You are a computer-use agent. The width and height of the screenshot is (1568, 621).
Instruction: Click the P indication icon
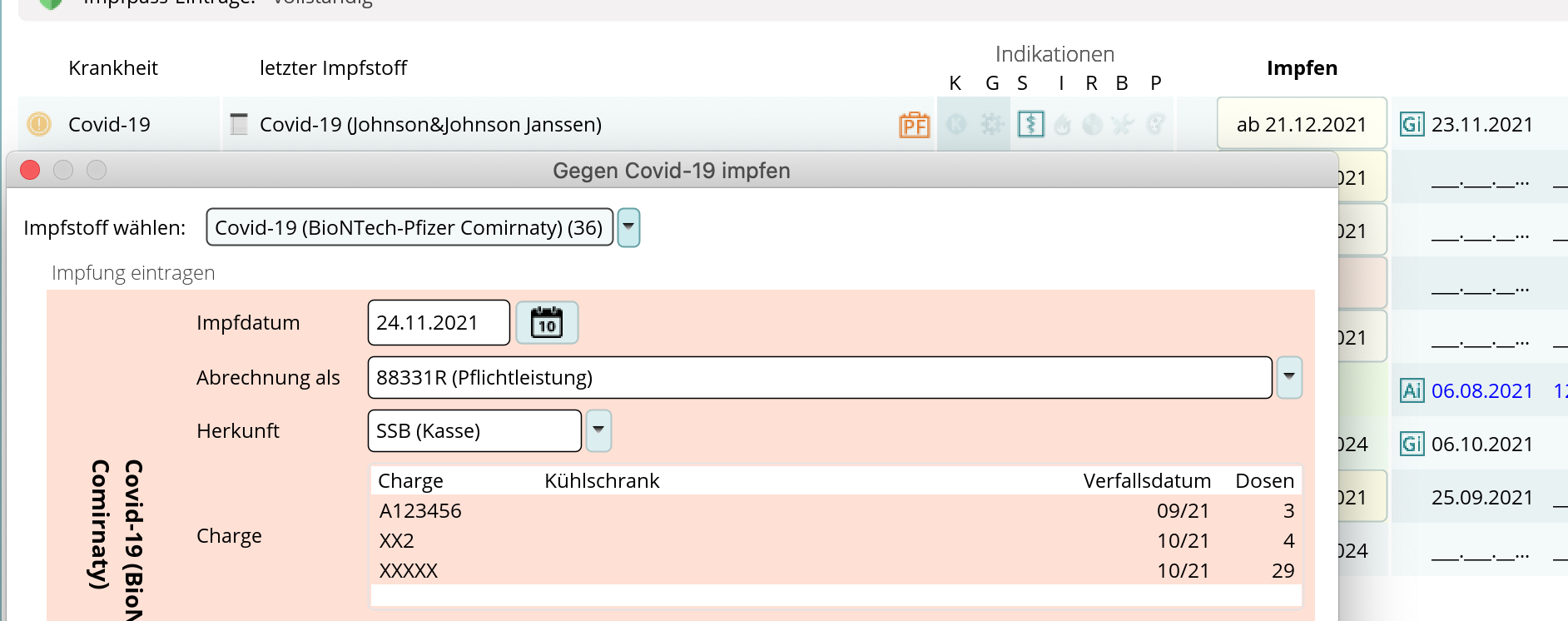tap(1155, 125)
